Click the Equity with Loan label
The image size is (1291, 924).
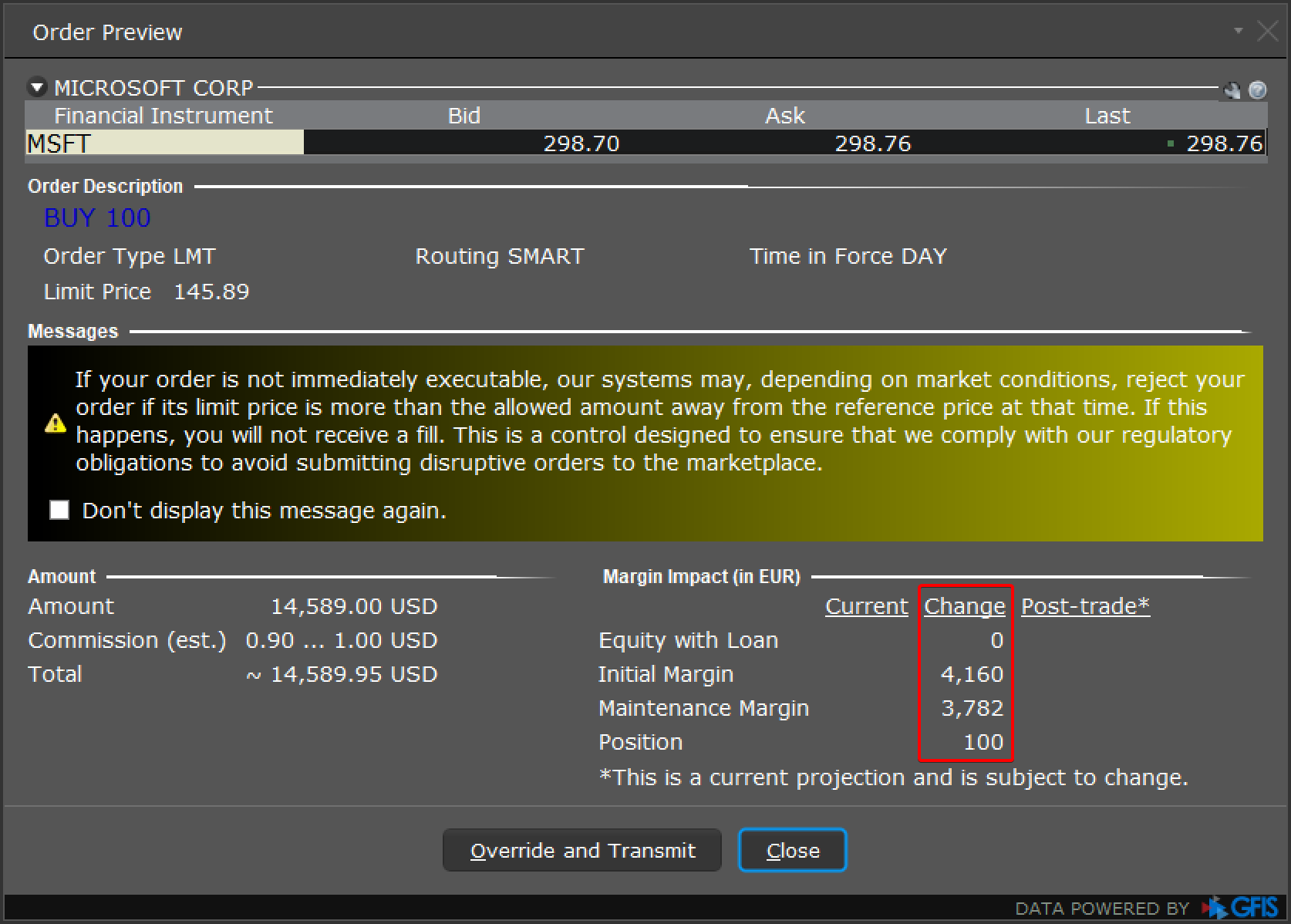pos(689,640)
